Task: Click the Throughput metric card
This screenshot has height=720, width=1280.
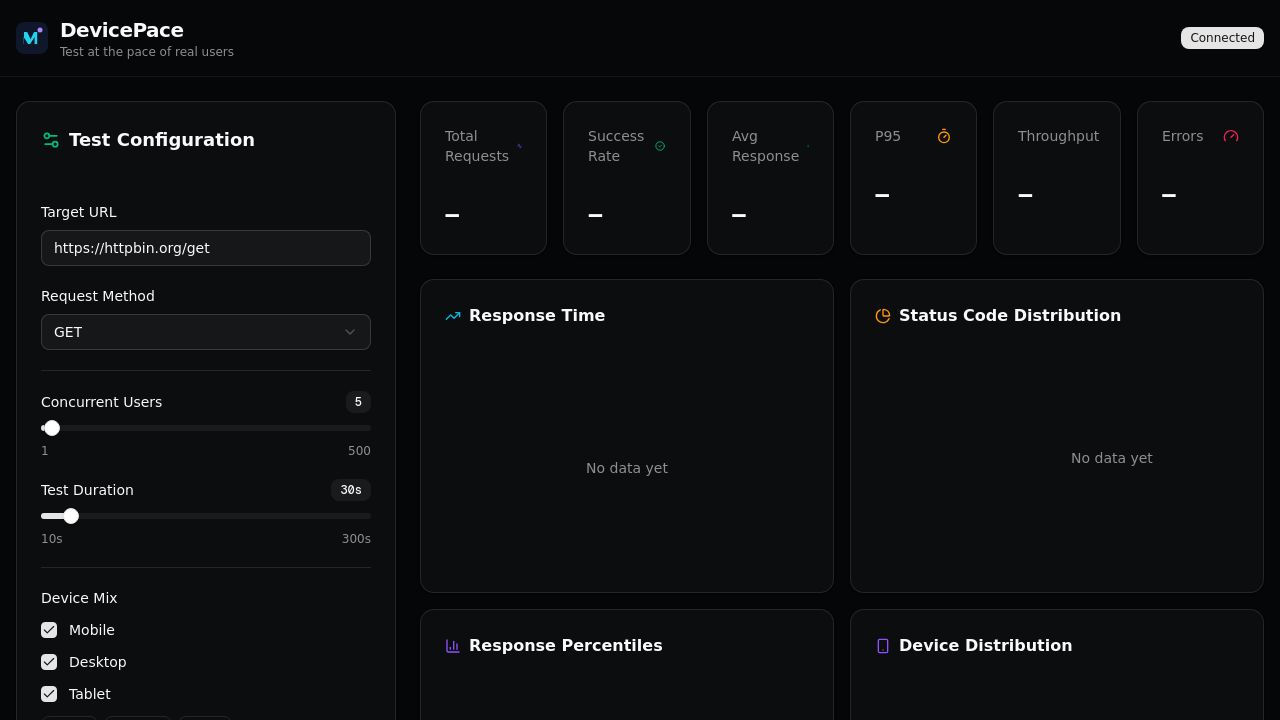Action: coord(1057,178)
